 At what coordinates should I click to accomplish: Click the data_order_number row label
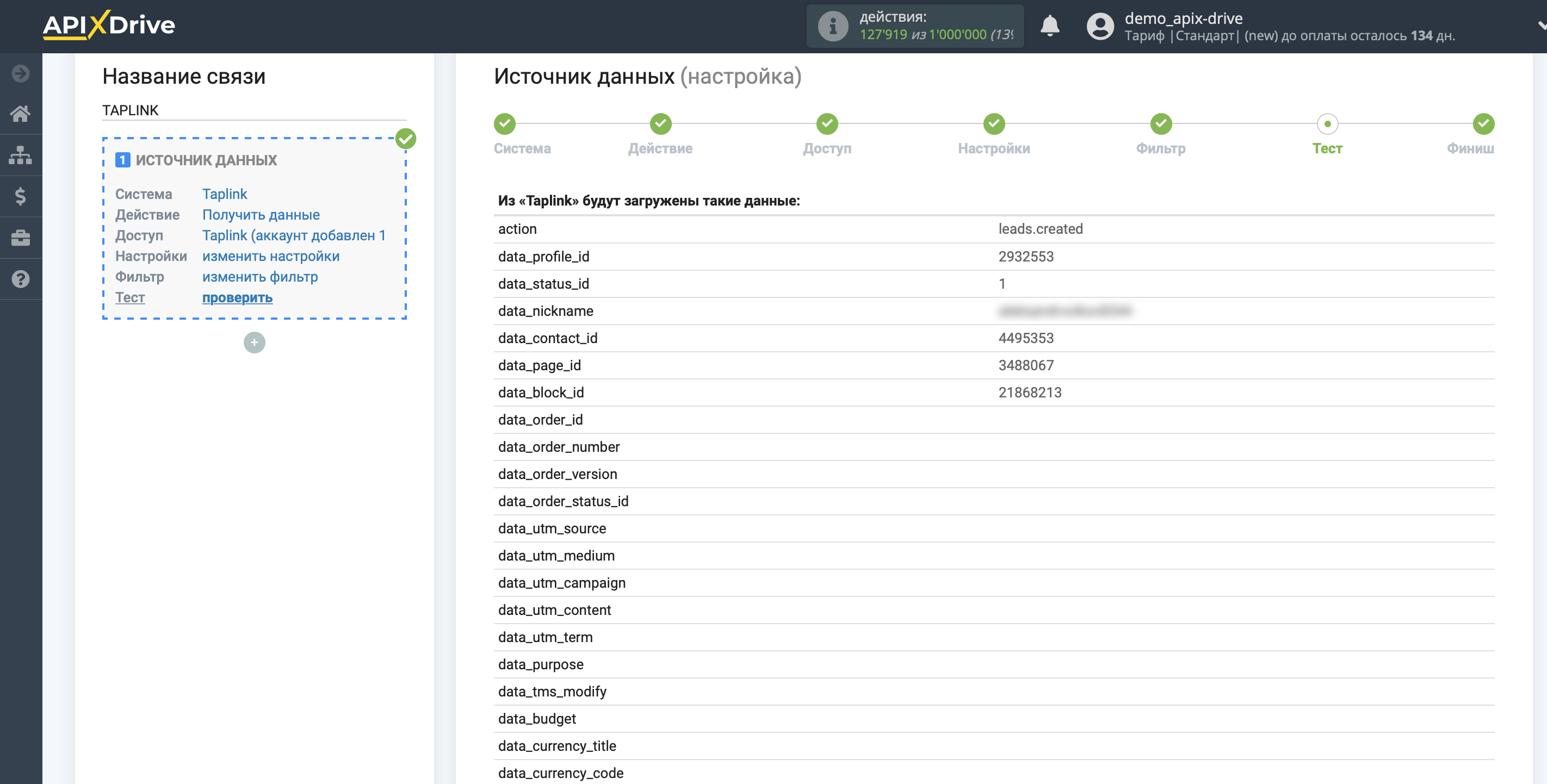tap(559, 446)
